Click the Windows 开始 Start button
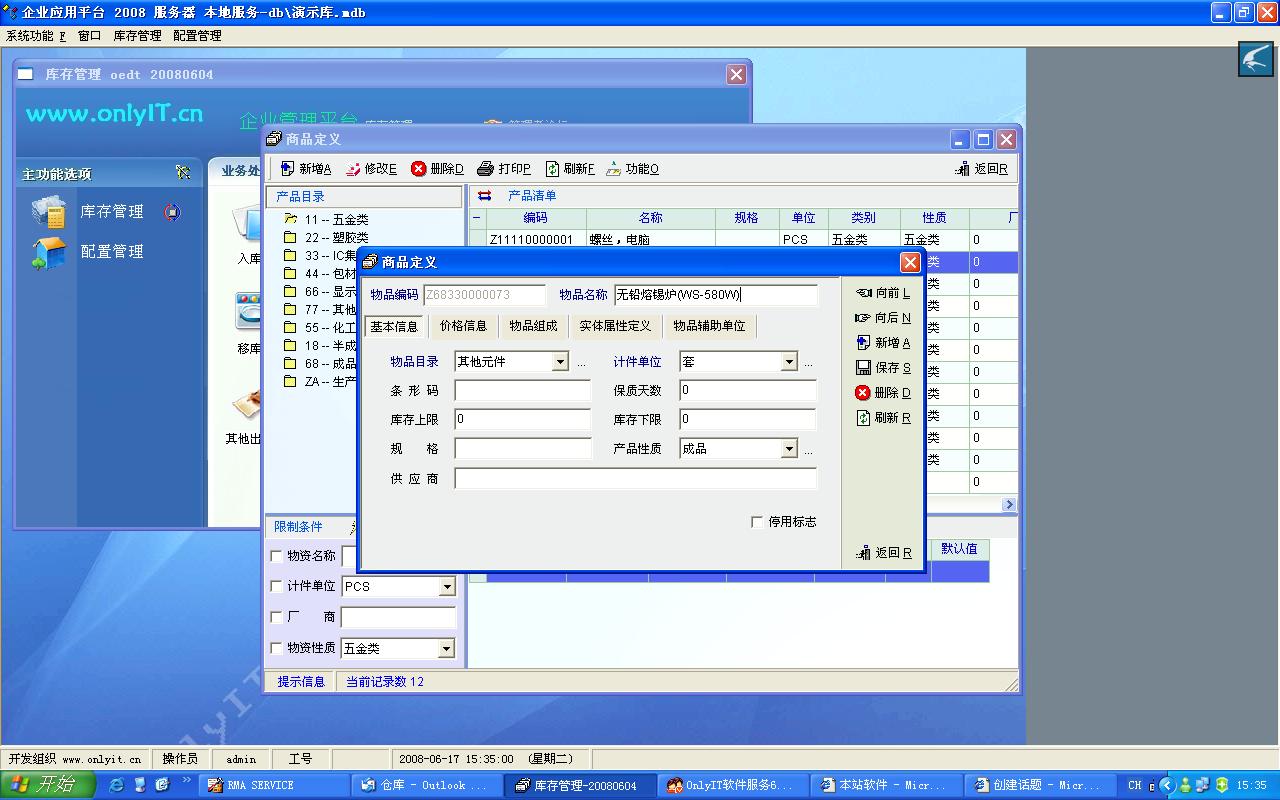Viewport: 1280px width, 800px height. click(48, 785)
